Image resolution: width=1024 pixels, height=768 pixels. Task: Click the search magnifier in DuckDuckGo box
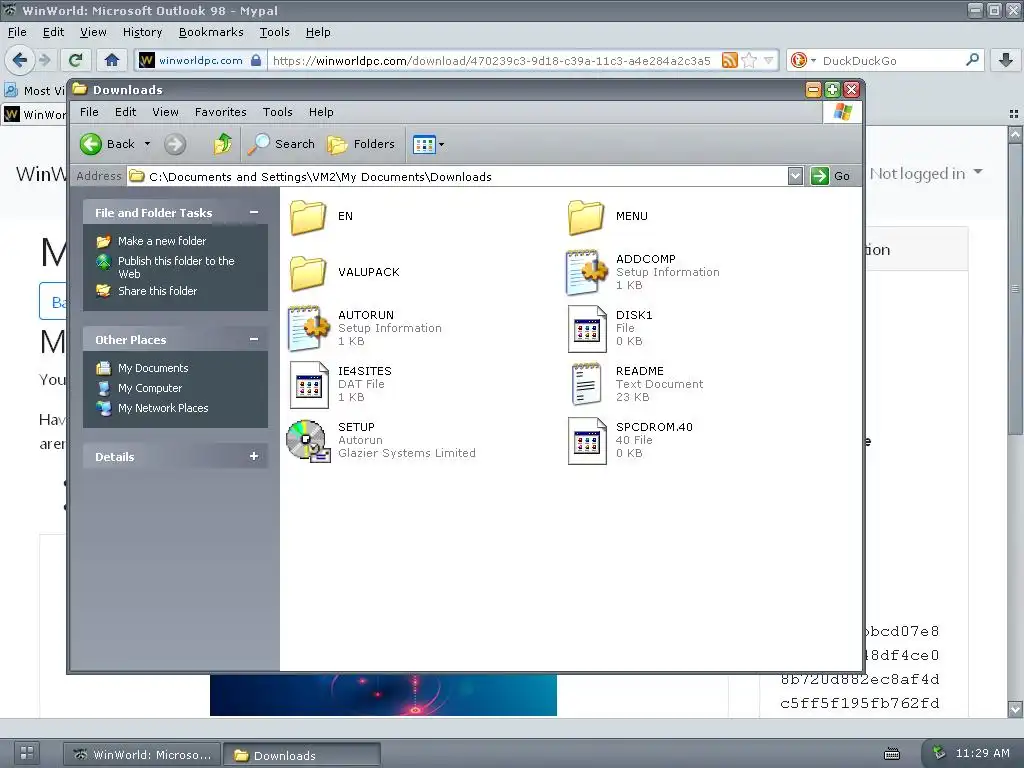pos(972,60)
